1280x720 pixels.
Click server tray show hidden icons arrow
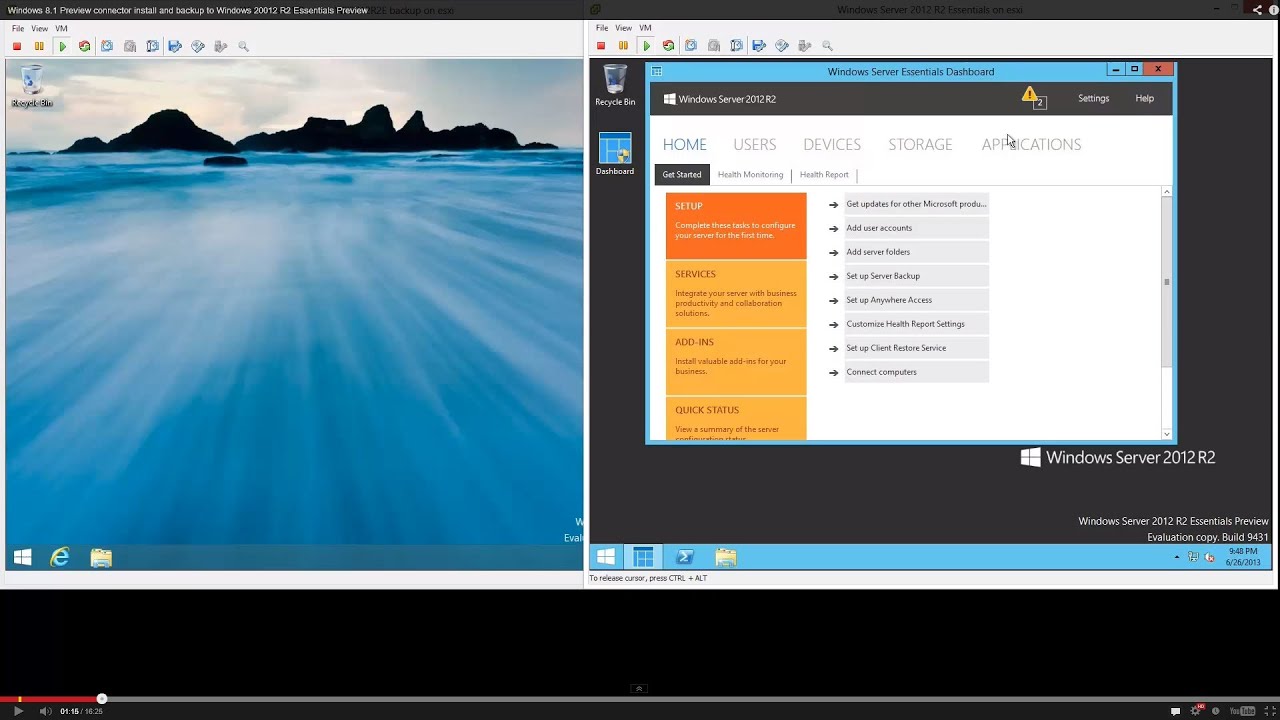coord(1177,557)
